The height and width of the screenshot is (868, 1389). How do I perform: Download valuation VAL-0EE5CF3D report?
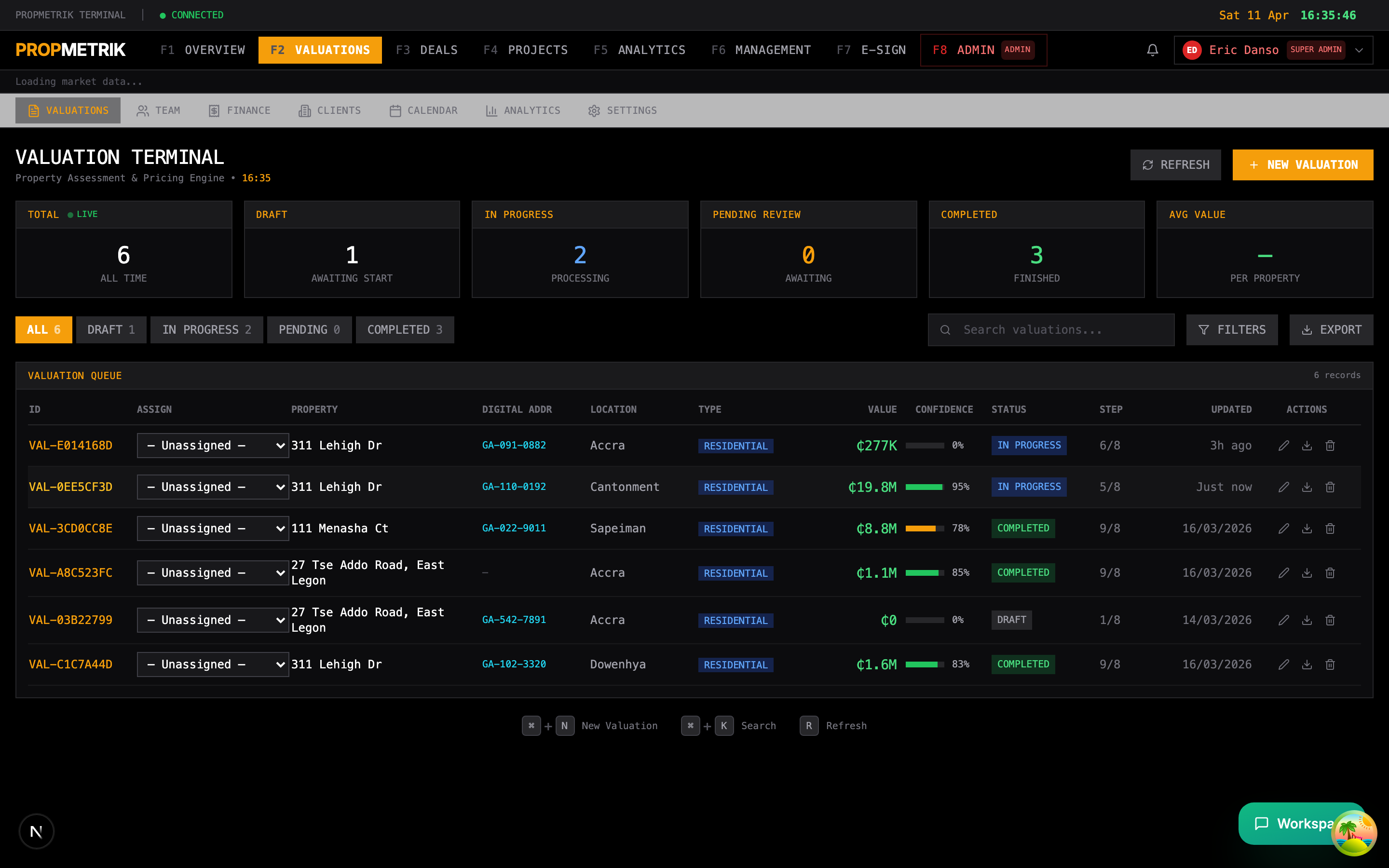[x=1307, y=487]
